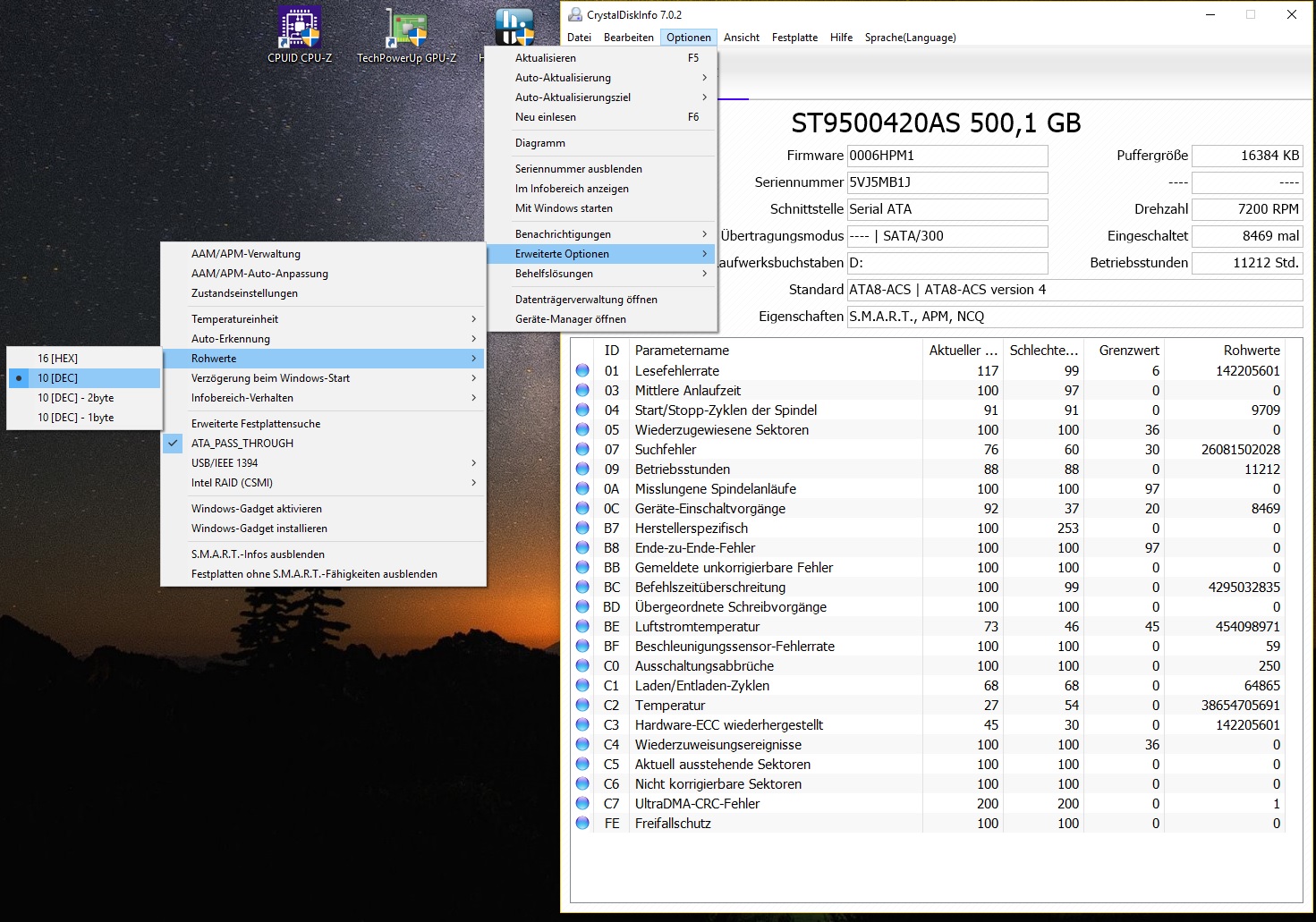The height and width of the screenshot is (922, 1316).
Task: Expand USB/IEEE 1394 submenu
Action: (323, 463)
